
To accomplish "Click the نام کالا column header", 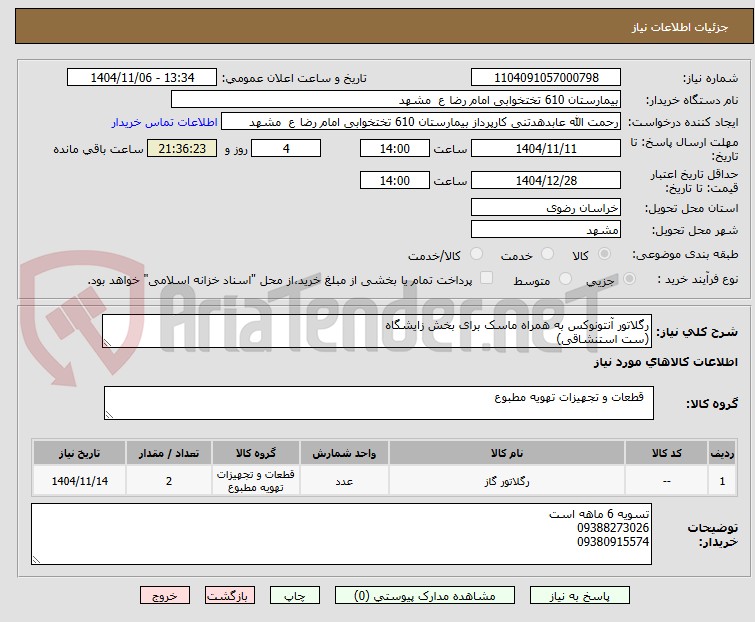I will 507,454.
